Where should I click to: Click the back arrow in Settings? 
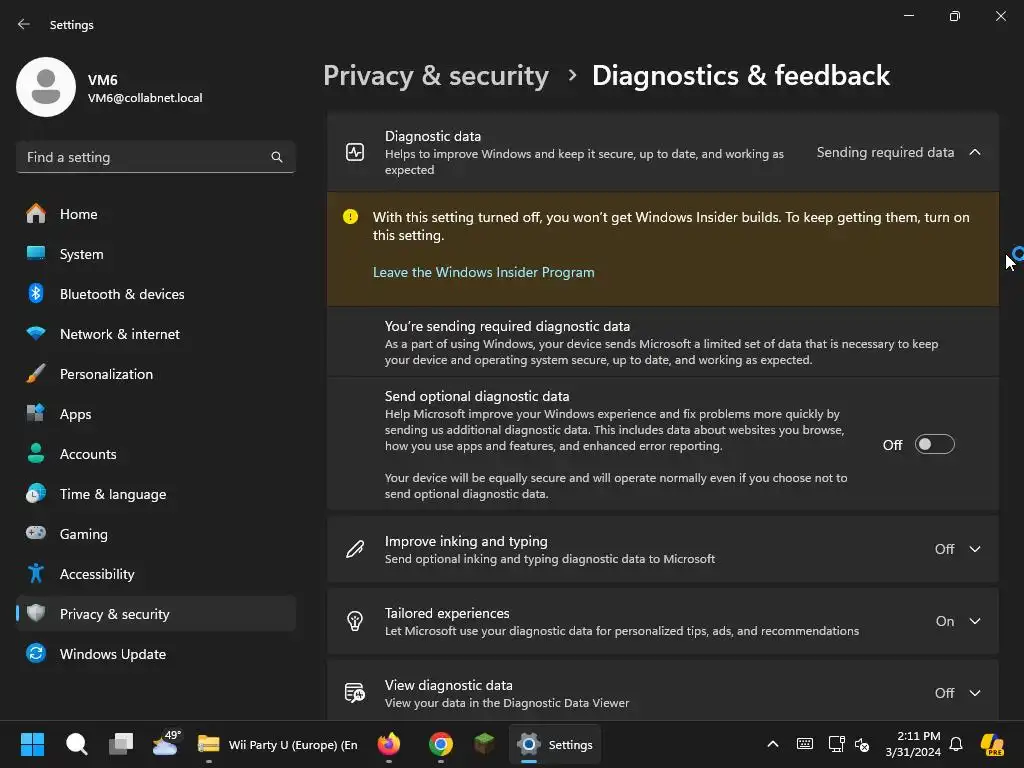coord(24,25)
